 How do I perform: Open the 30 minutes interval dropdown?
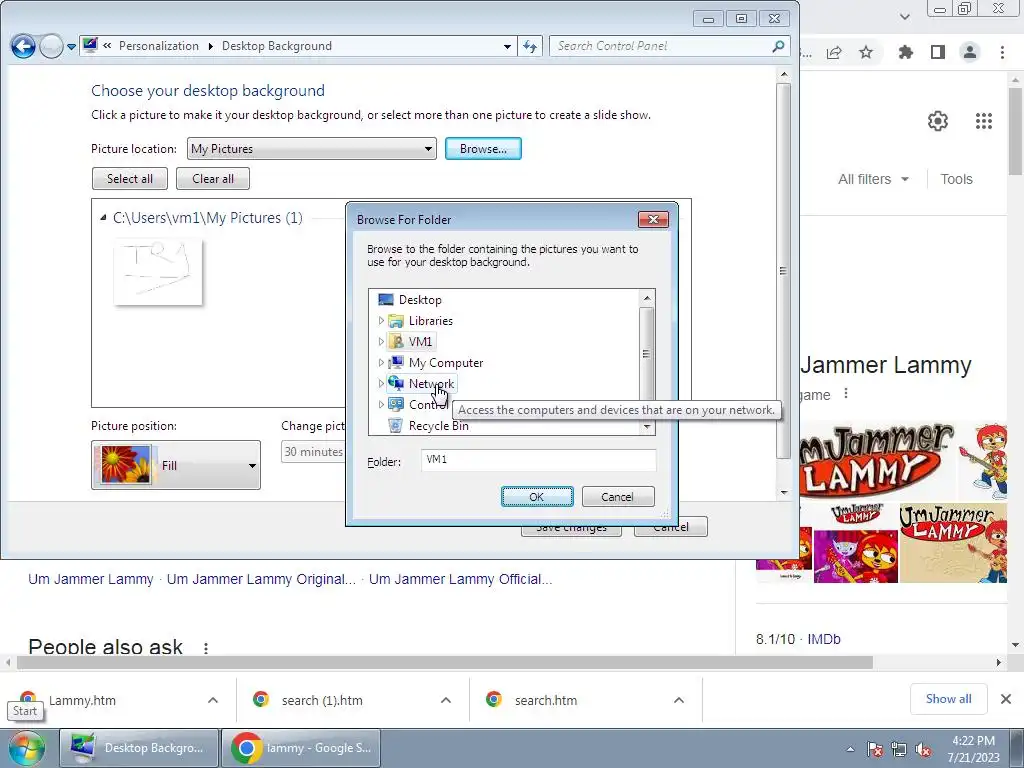click(313, 452)
